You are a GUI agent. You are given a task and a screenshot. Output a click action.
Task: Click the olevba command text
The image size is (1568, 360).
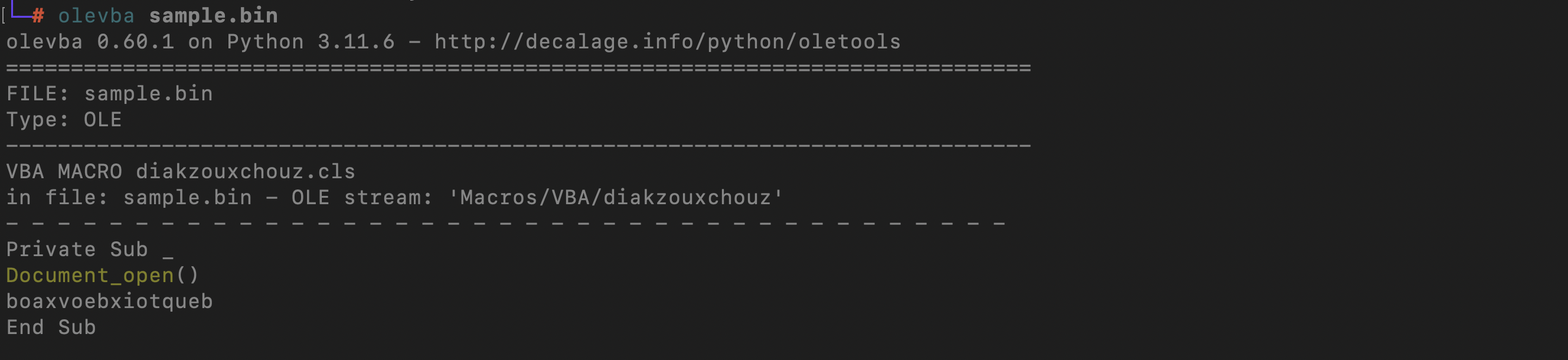click(96, 16)
